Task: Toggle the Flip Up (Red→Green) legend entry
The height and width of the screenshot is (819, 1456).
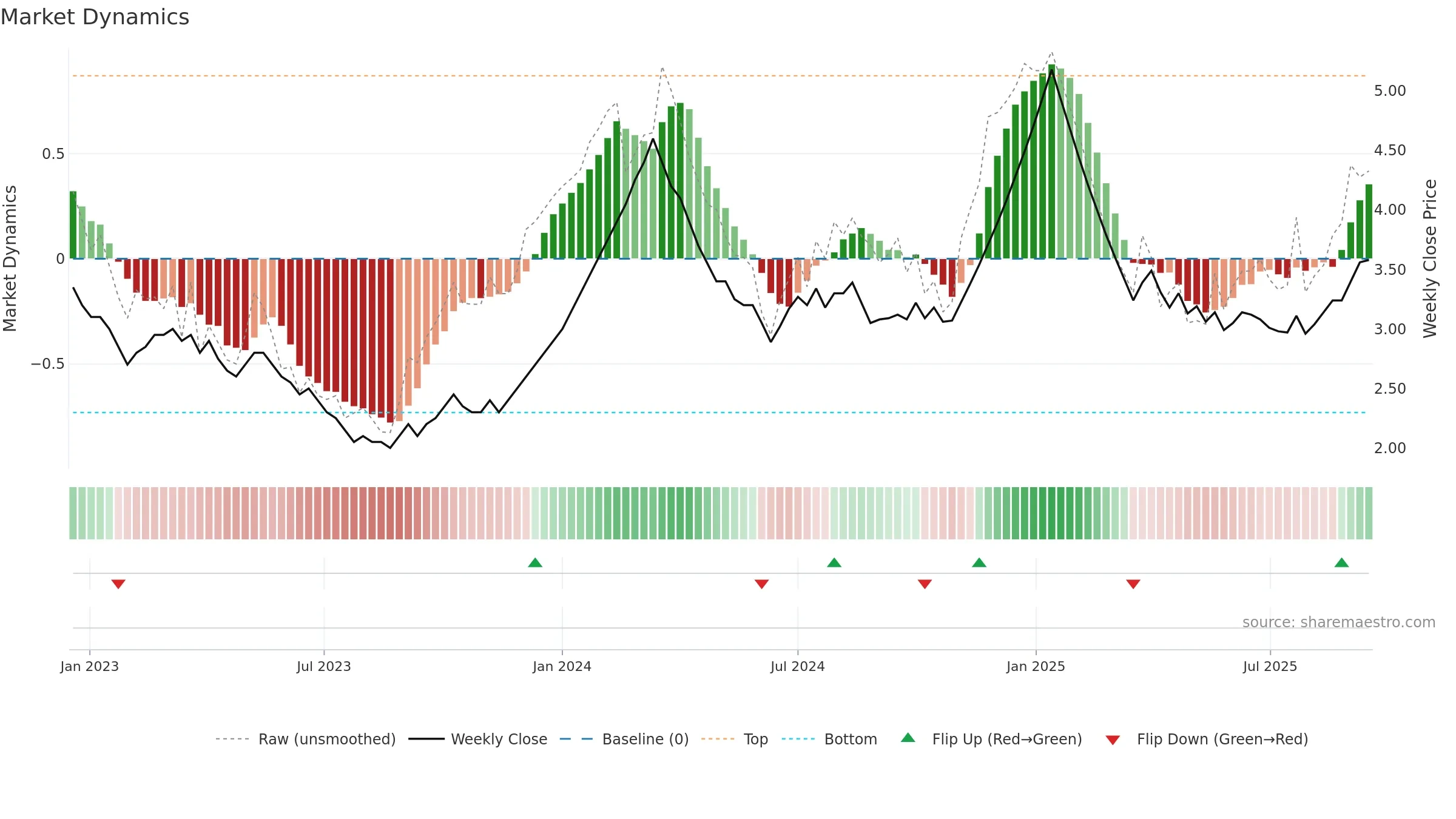Action: [991, 739]
